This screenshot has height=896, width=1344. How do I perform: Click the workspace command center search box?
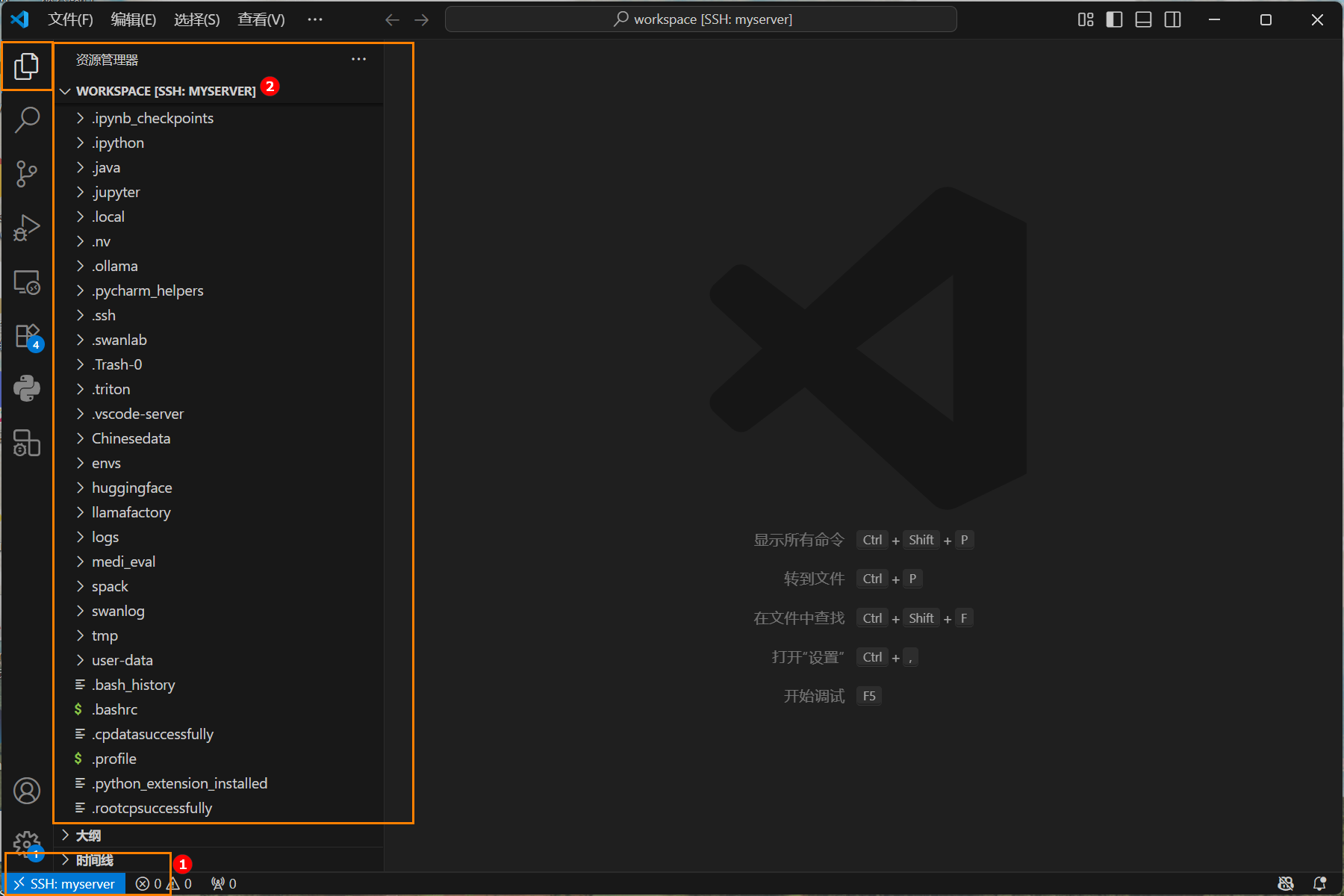[x=700, y=19]
